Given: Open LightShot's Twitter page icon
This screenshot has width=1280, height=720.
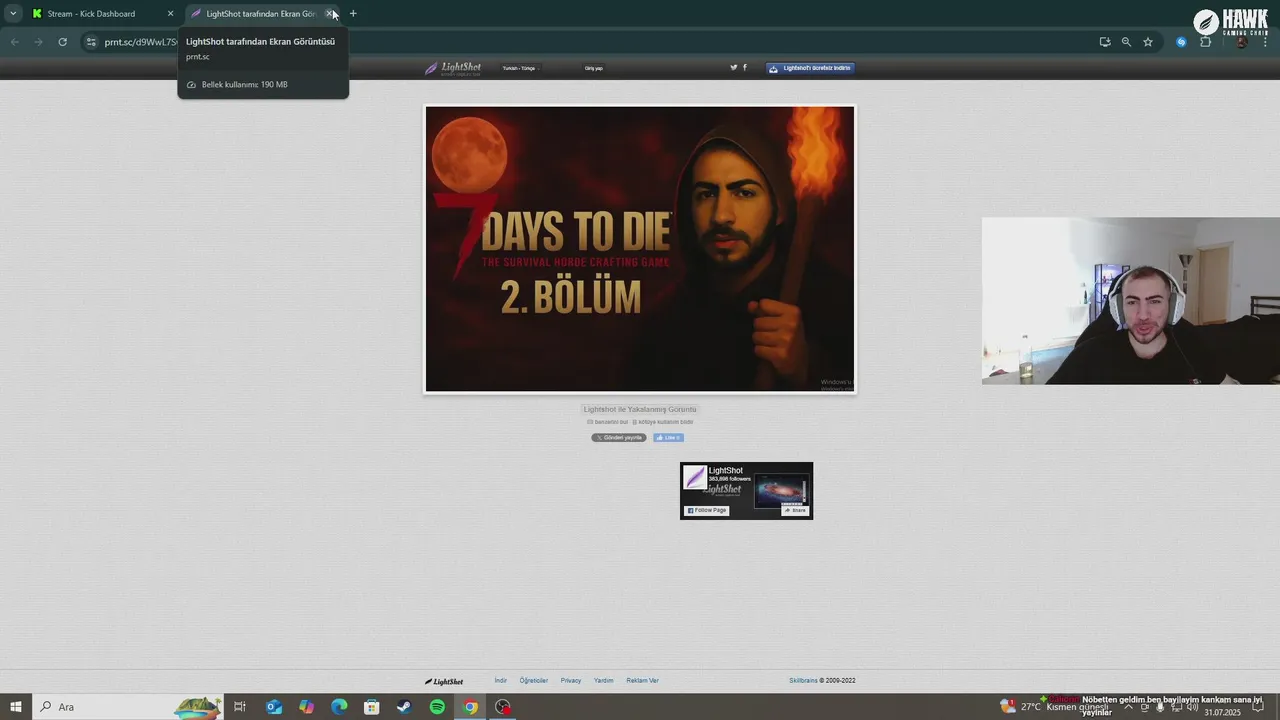Looking at the screenshot, I should (x=733, y=68).
